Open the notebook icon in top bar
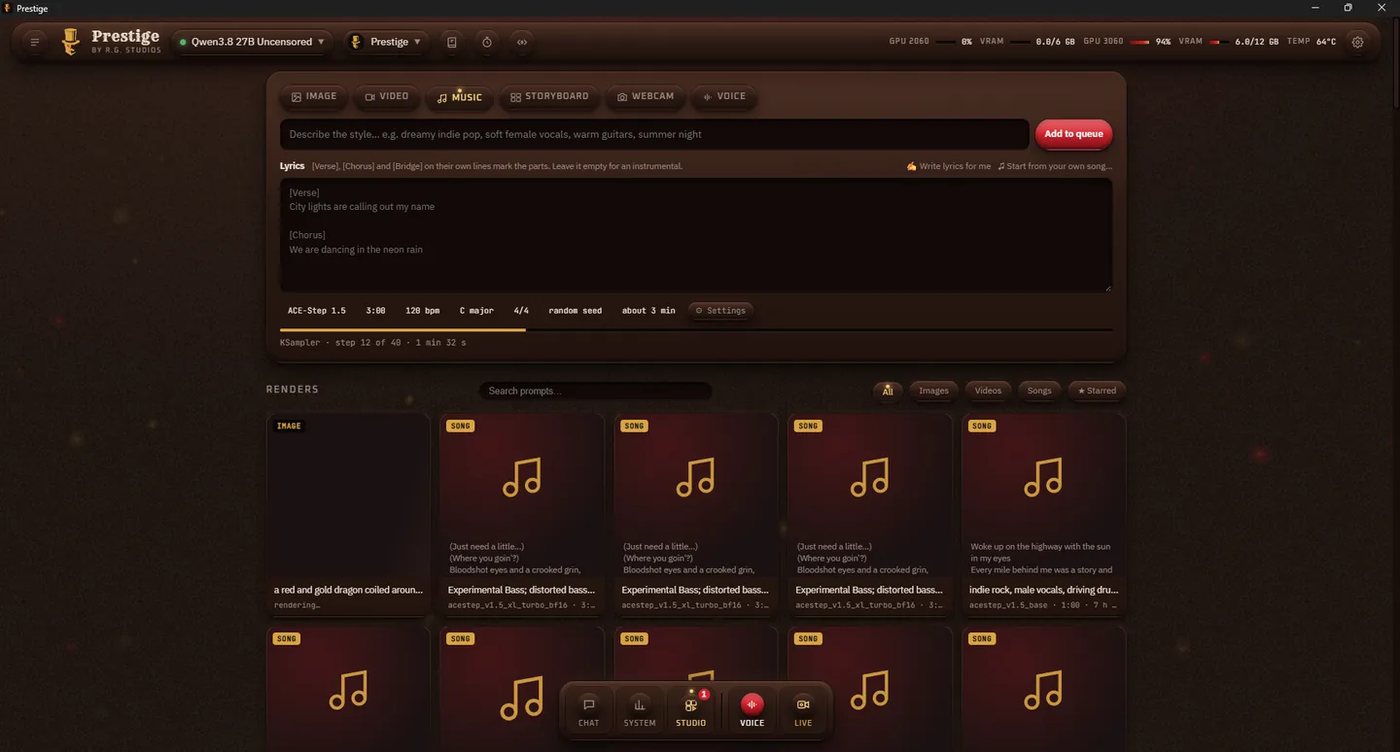 (452, 42)
